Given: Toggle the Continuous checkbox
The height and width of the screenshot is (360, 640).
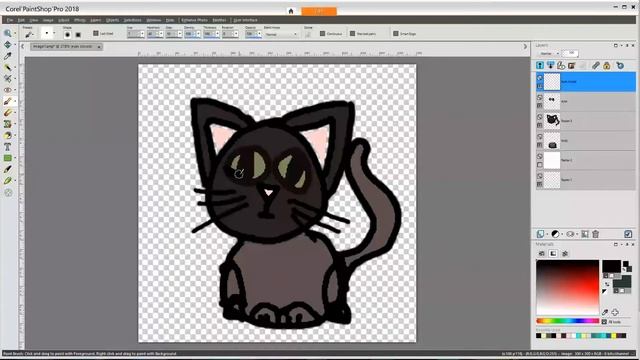Looking at the screenshot, I should [322, 33].
